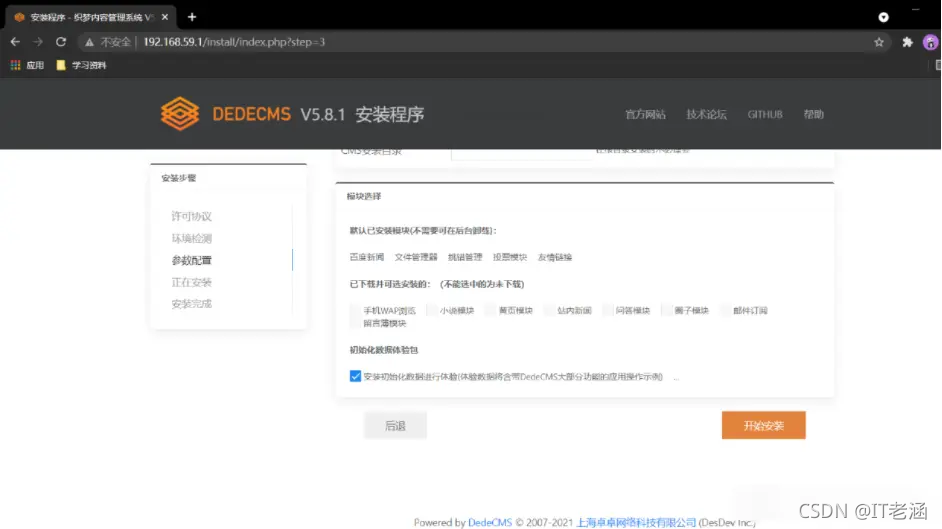Check the 手机WAP浏览 module checkbox
This screenshot has width=942, height=529.
click(x=356, y=310)
